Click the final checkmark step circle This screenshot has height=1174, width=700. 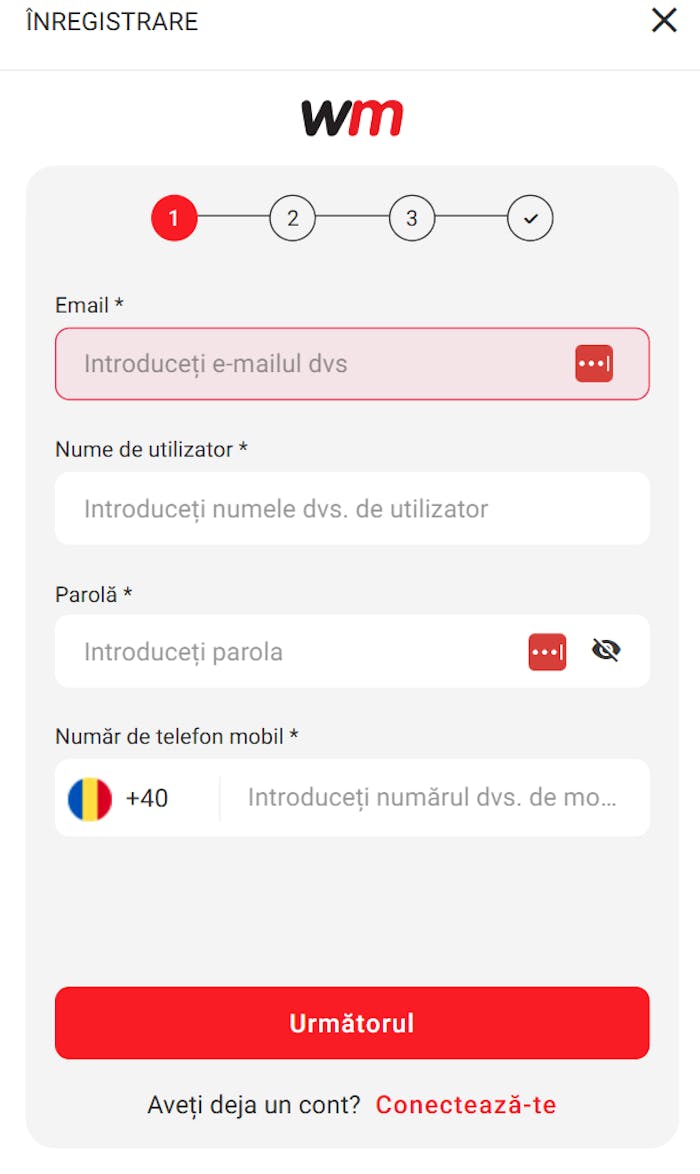point(530,218)
